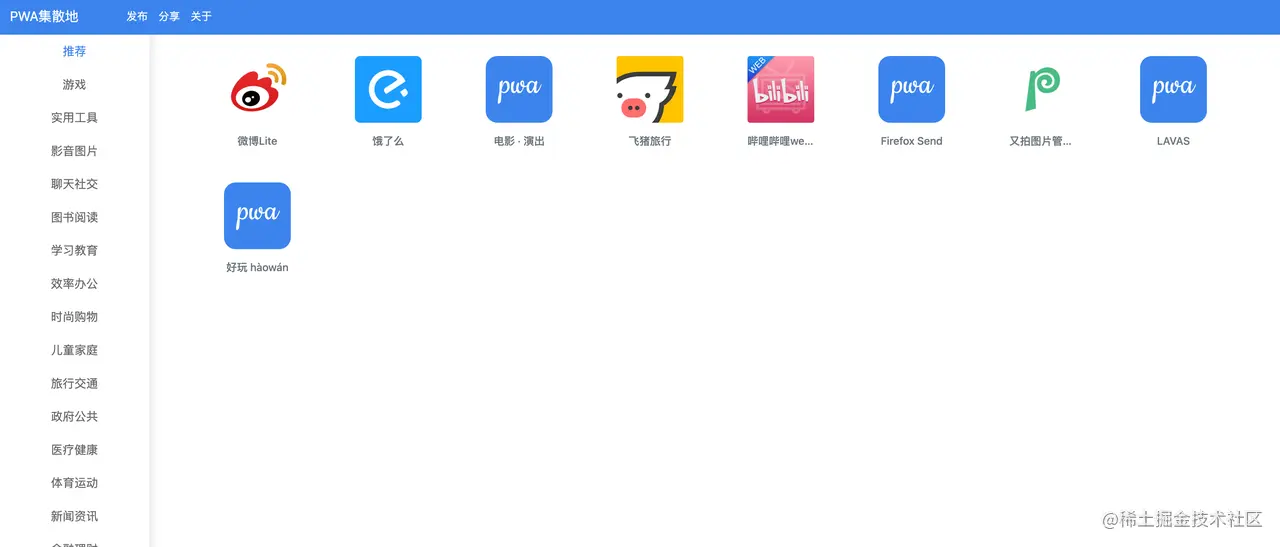Open the 好玩 hàowán pwa icon
1280x547 pixels.
point(257,215)
